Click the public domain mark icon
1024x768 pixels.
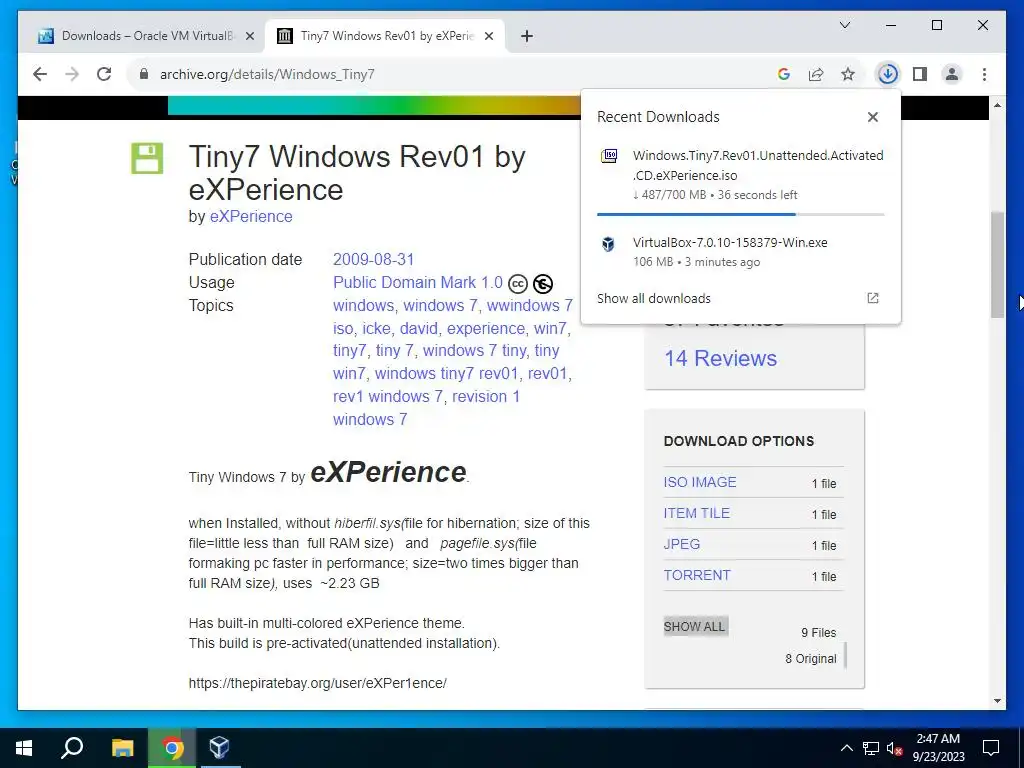[x=543, y=284]
